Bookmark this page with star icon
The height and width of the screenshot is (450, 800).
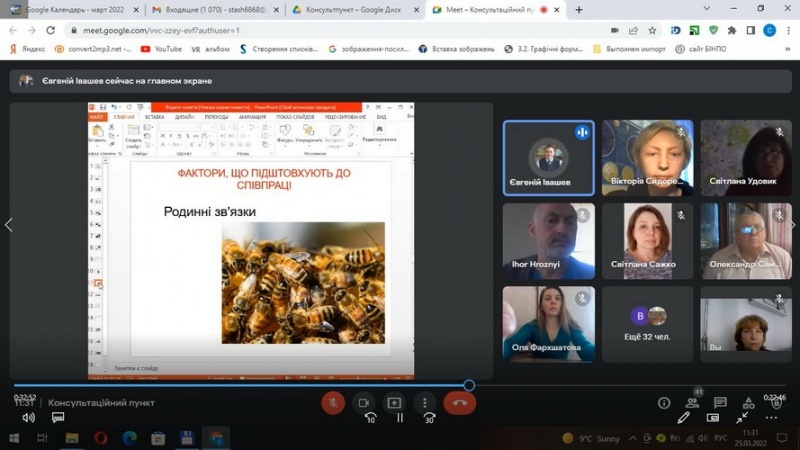coord(652,30)
